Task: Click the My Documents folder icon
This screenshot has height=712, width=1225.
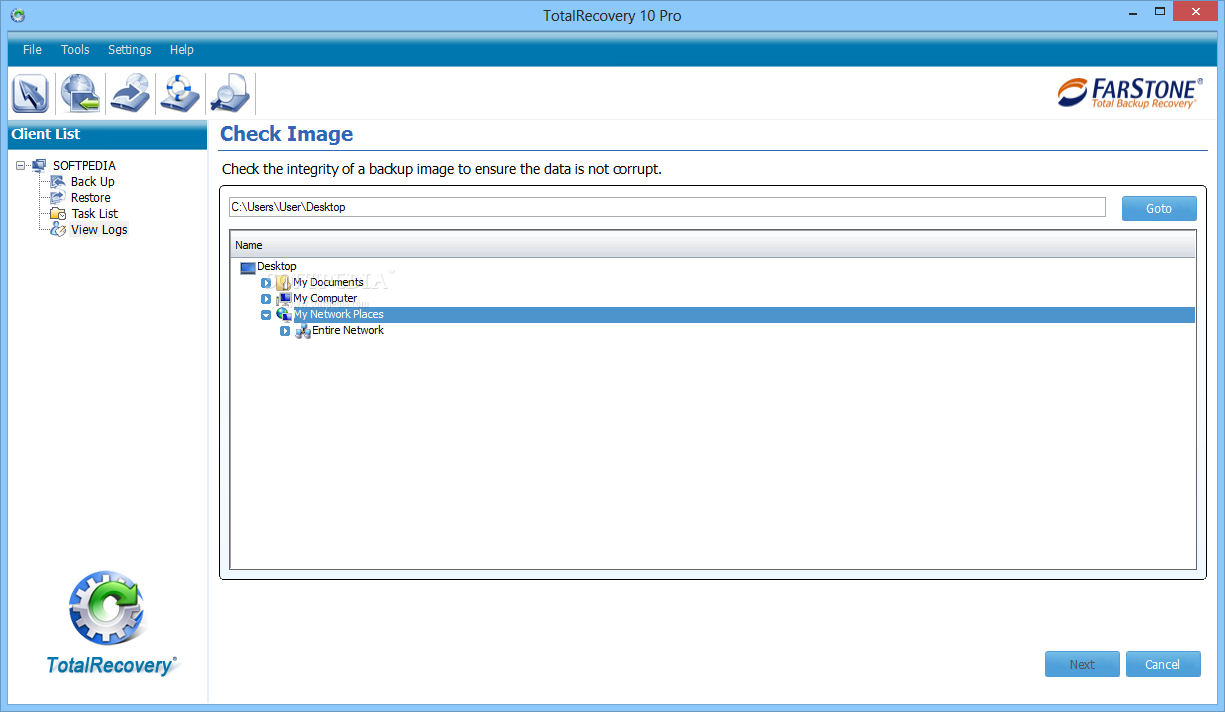Action: pos(283,283)
